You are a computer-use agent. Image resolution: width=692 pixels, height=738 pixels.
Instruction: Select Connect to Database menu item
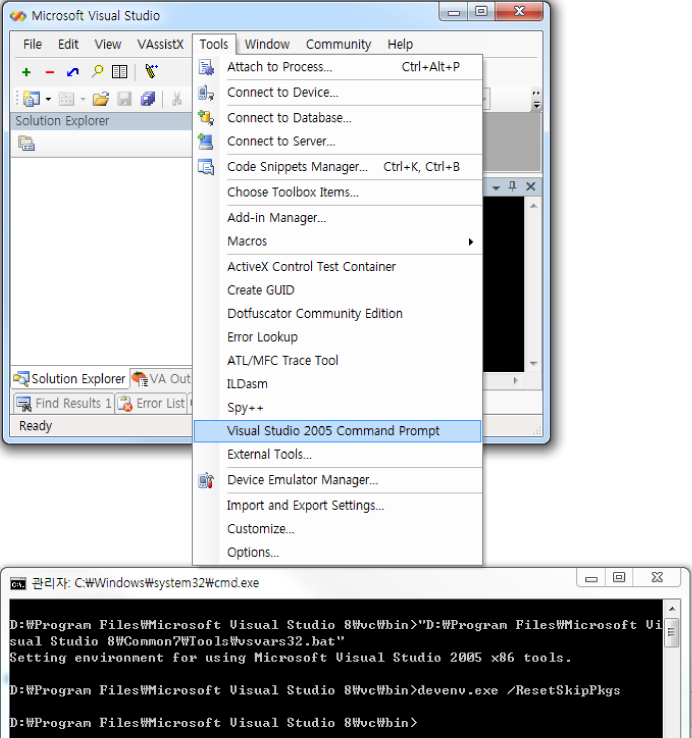[338, 118]
